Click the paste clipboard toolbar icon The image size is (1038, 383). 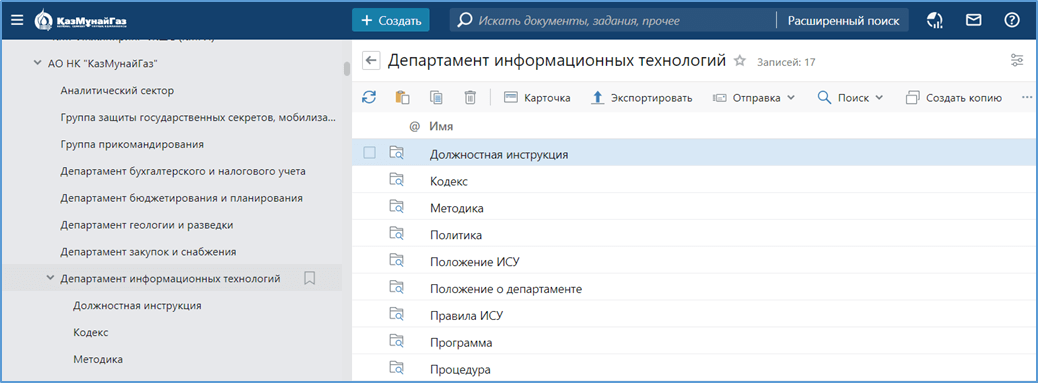pyautogui.click(x=402, y=97)
